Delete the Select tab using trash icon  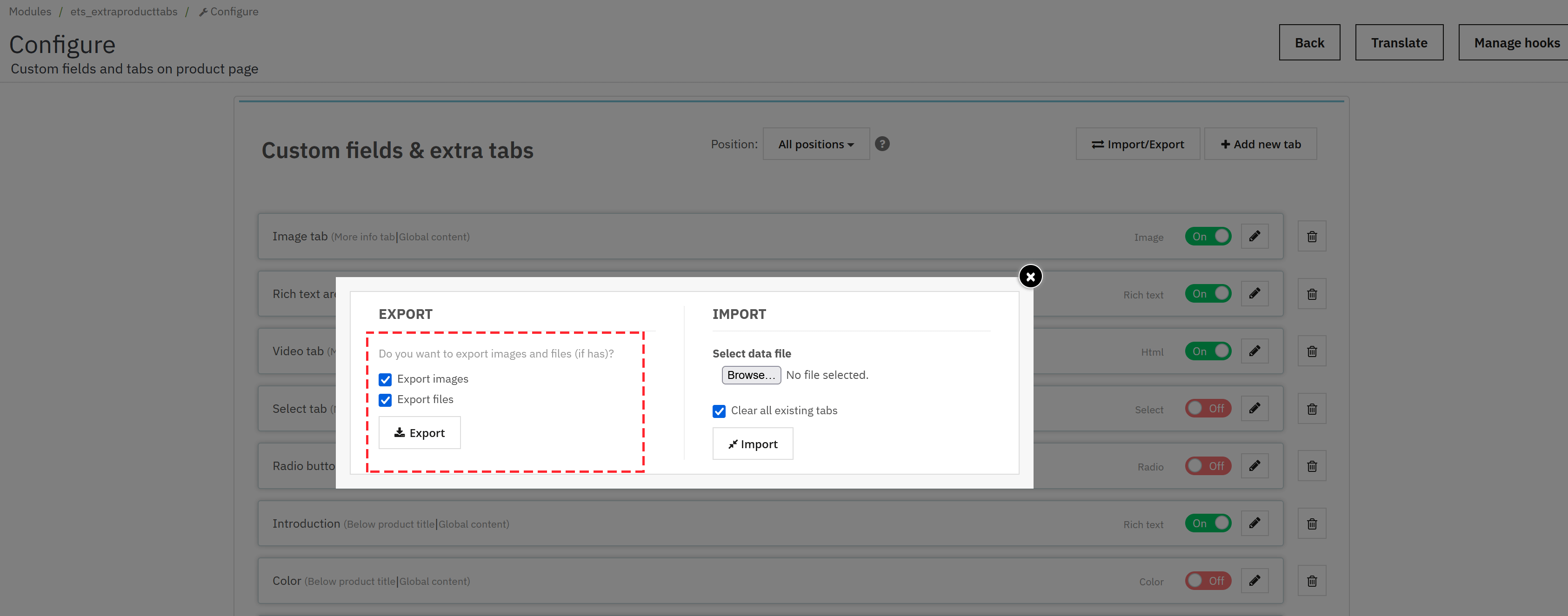[x=1312, y=409]
